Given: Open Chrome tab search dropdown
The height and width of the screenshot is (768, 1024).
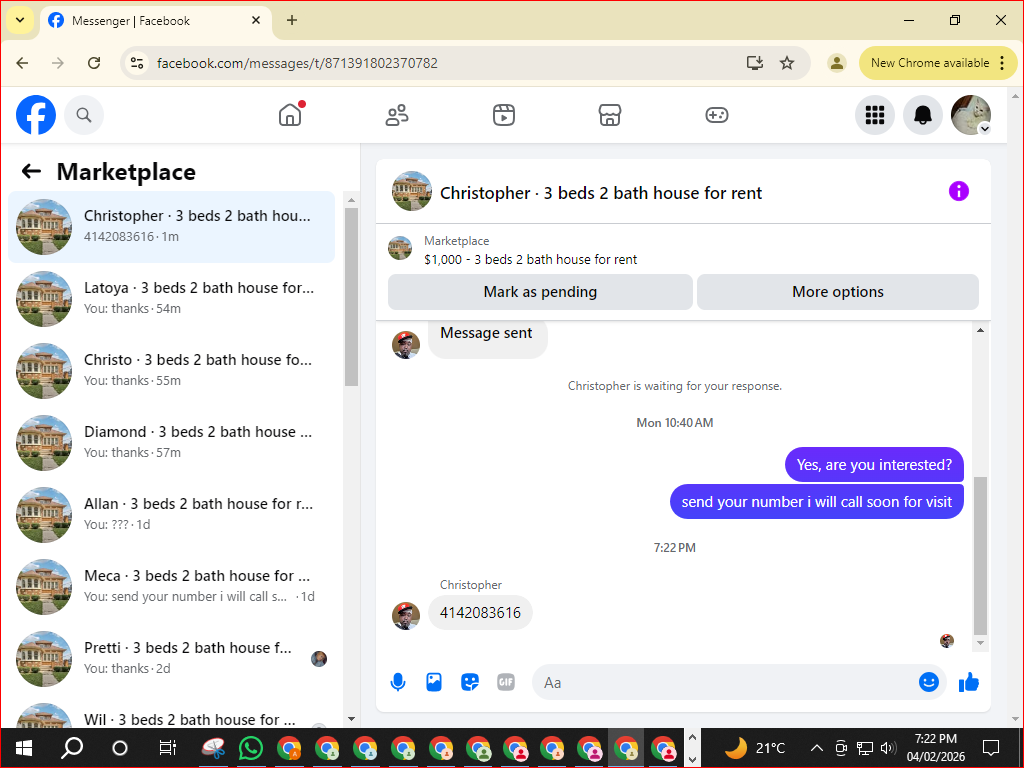Looking at the screenshot, I should pyautogui.click(x=20, y=20).
